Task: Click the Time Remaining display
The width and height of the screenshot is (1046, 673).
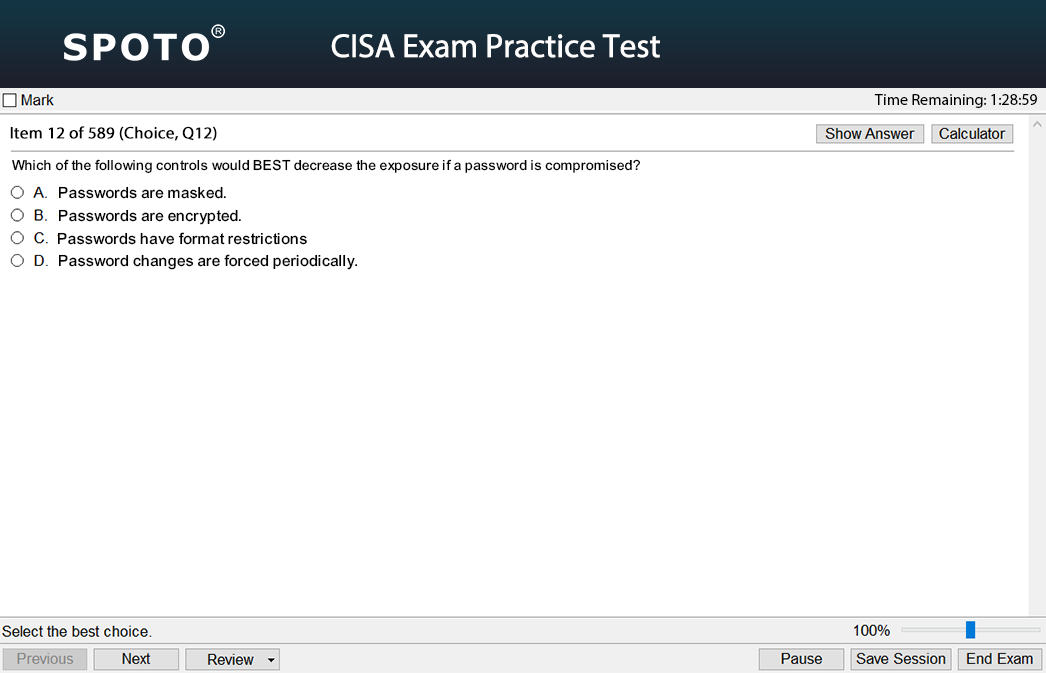Action: 955,100
